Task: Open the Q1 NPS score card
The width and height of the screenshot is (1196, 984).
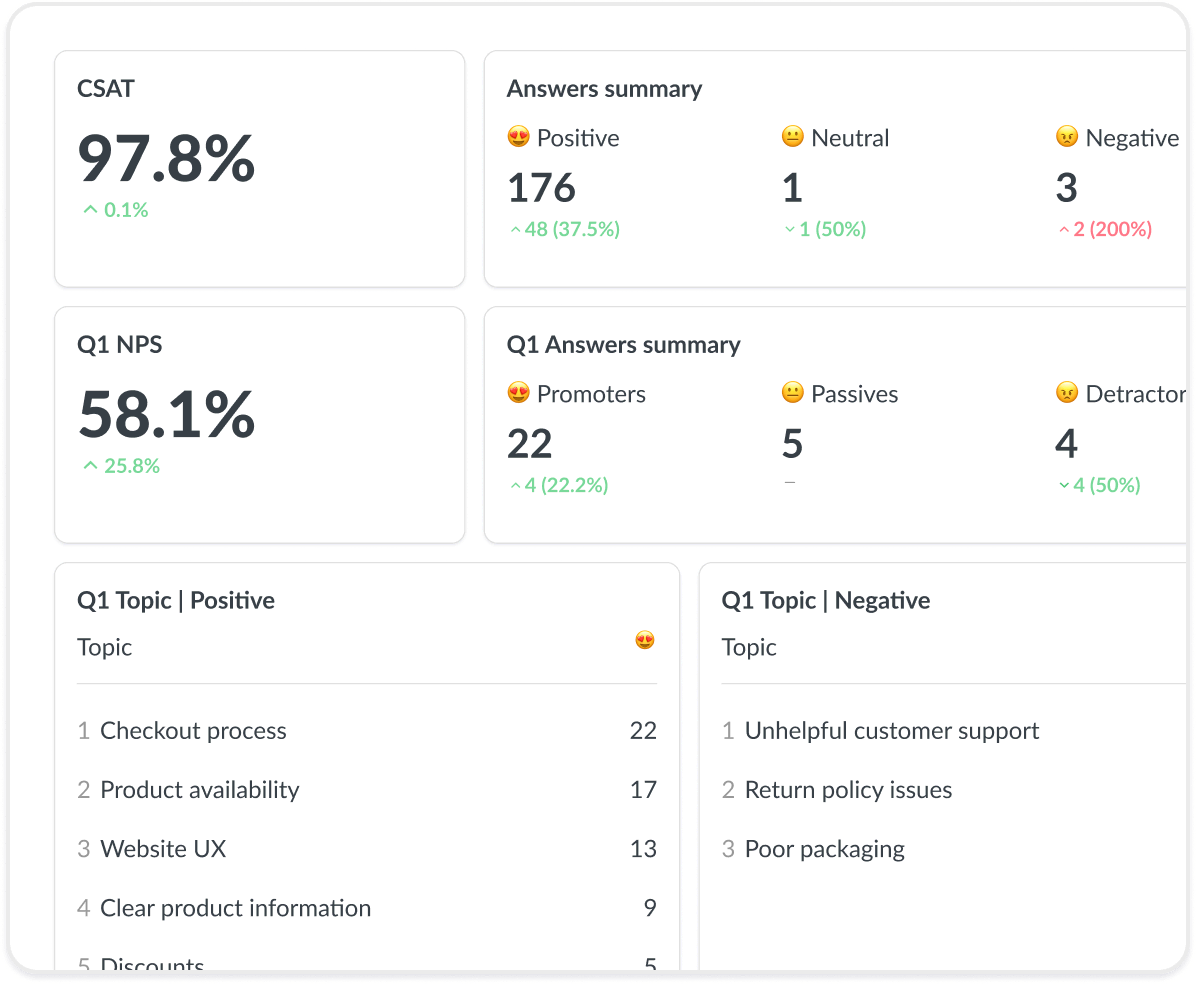Action: 259,424
